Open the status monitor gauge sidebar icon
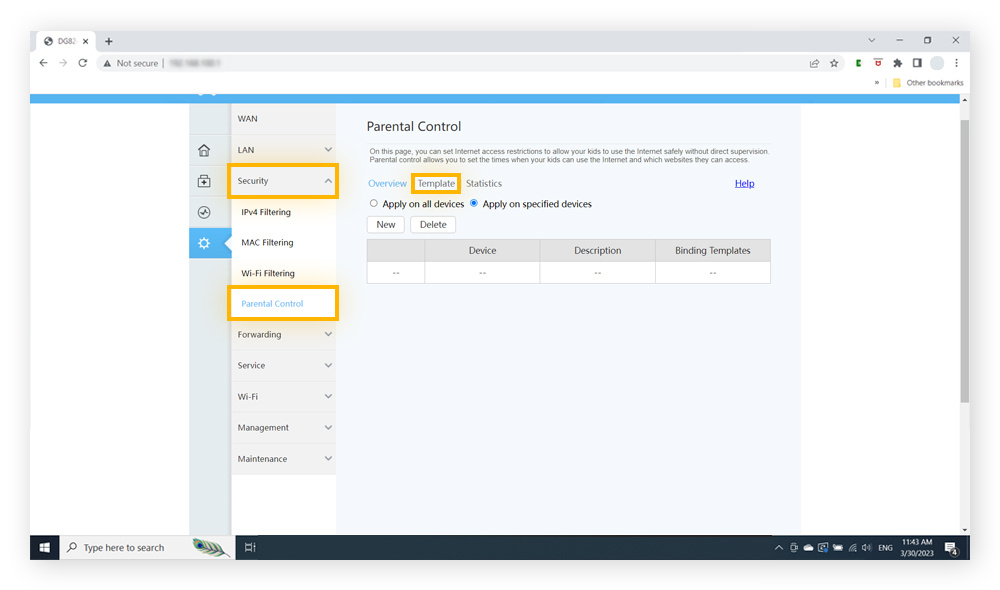This screenshot has height=590, width=1000. pos(204,212)
